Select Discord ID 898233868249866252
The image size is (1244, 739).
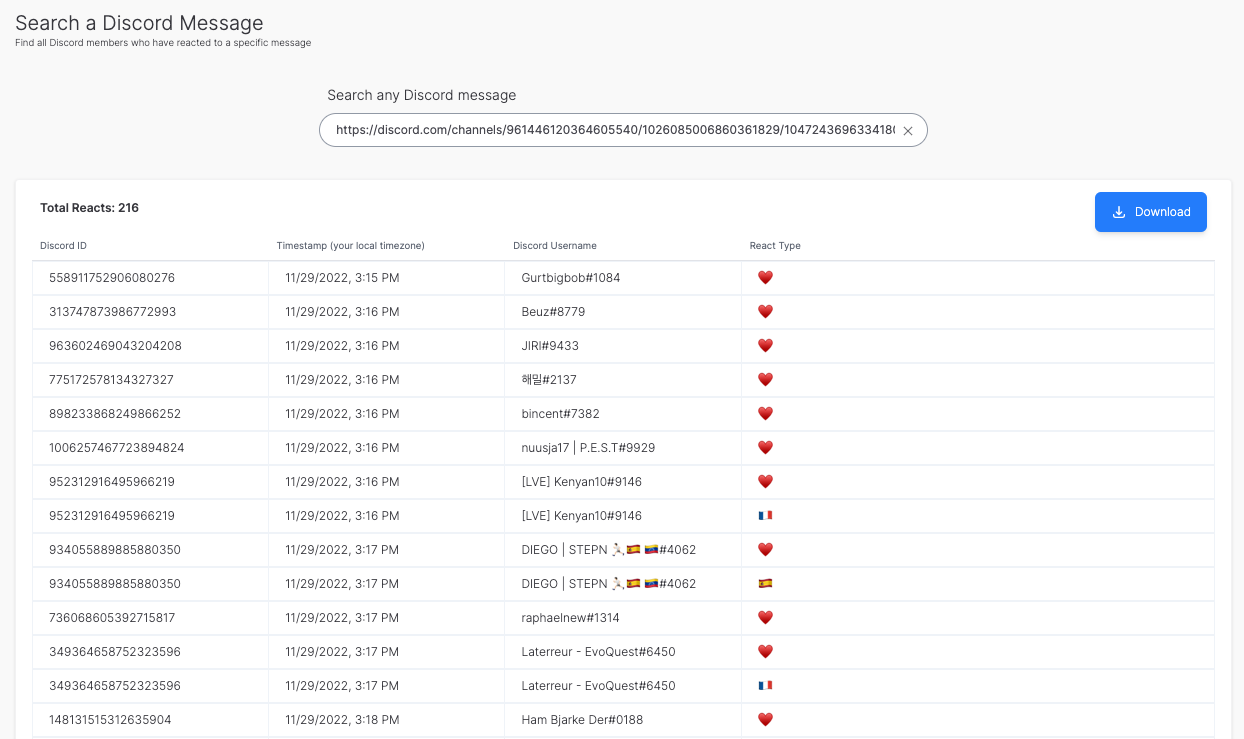114,414
